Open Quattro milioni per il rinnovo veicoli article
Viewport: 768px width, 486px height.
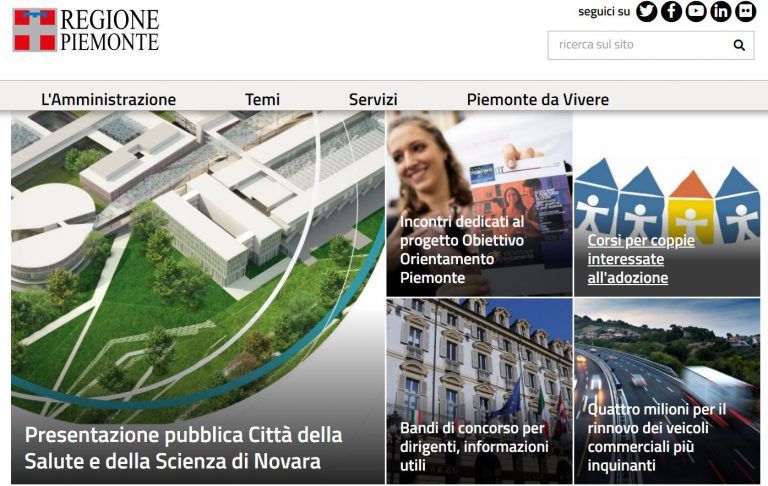pos(657,437)
